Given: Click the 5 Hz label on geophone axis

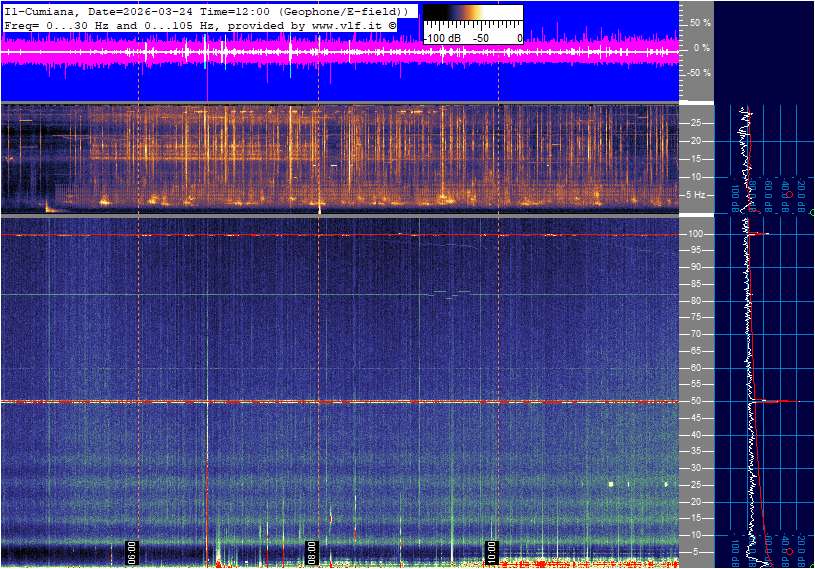Looking at the screenshot, I should (x=696, y=195).
